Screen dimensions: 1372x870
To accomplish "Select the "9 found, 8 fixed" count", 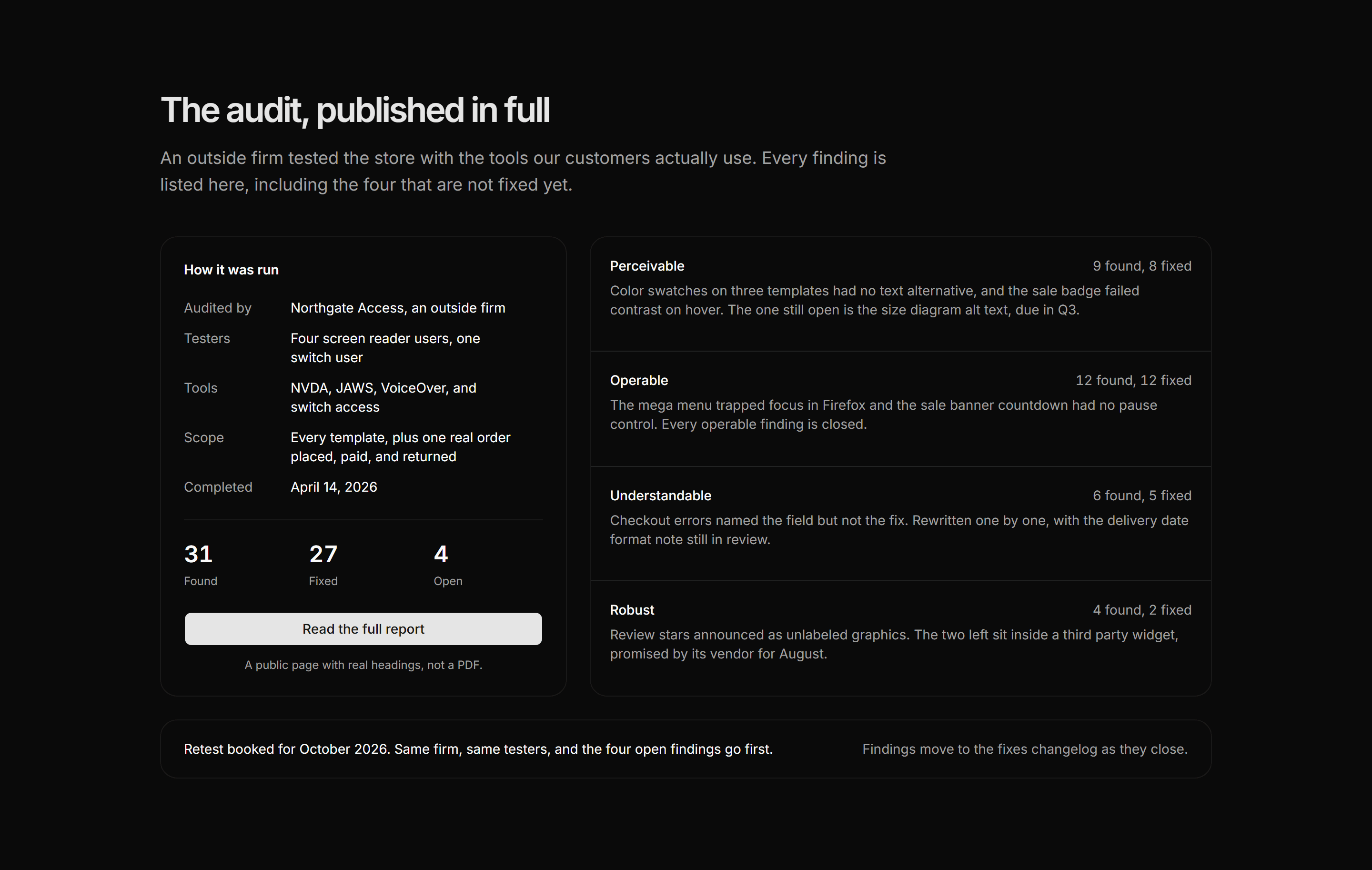I will tap(1142, 266).
